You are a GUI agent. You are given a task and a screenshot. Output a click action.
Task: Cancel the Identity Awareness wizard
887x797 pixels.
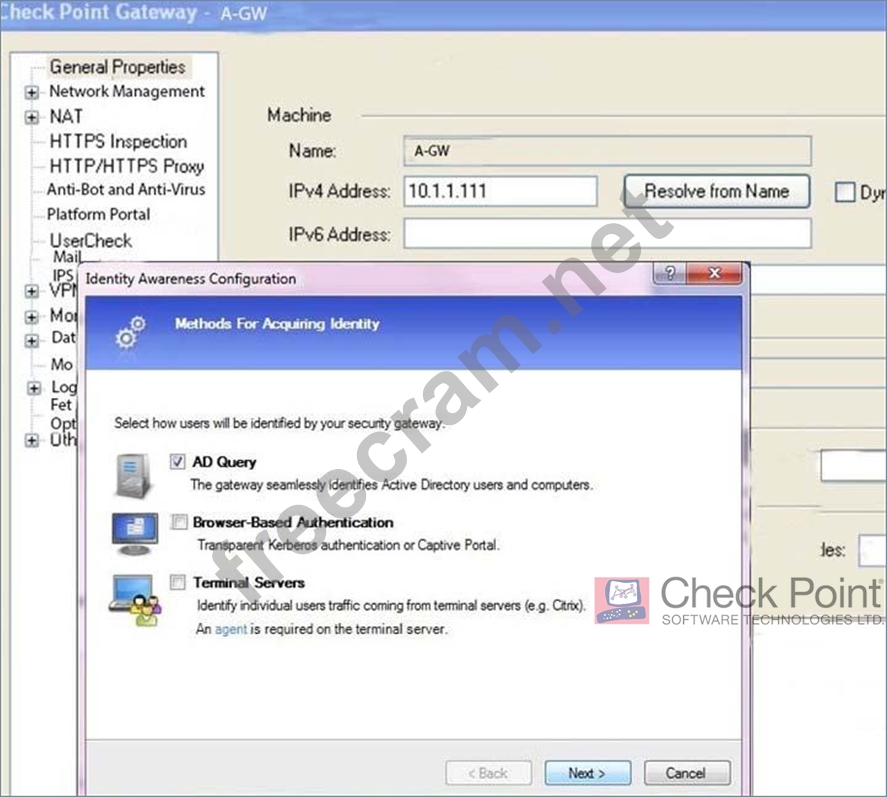[687, 773]
